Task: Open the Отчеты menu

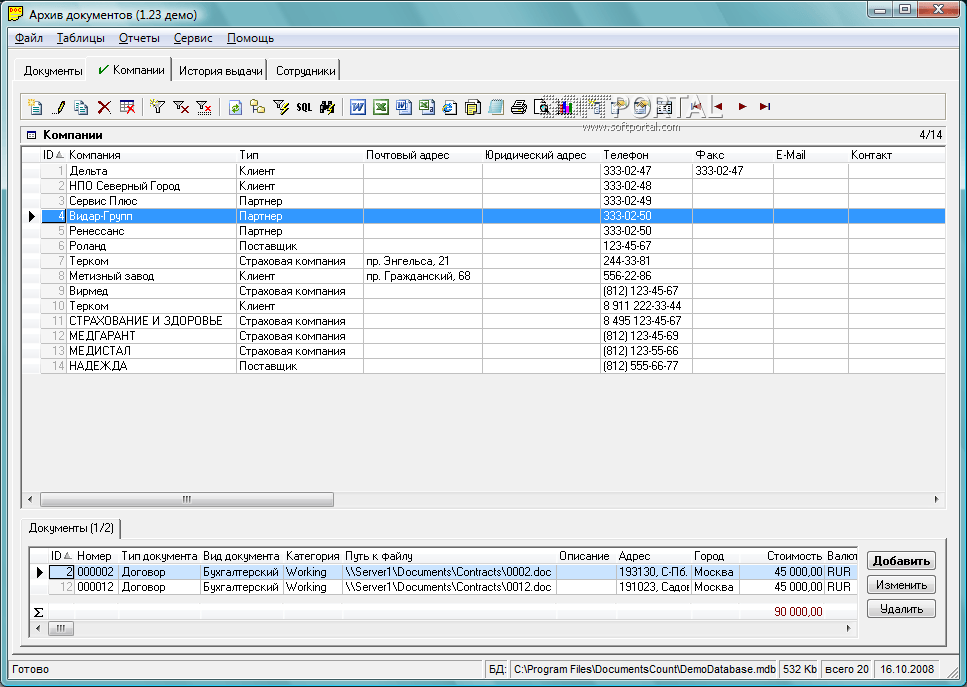Action: 139,38
